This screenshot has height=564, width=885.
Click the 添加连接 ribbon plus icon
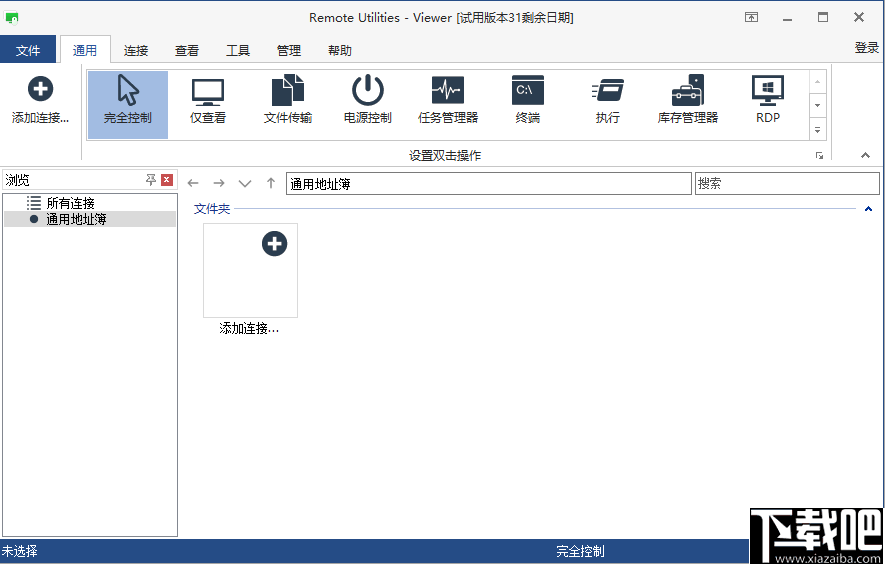click(40, 89)
